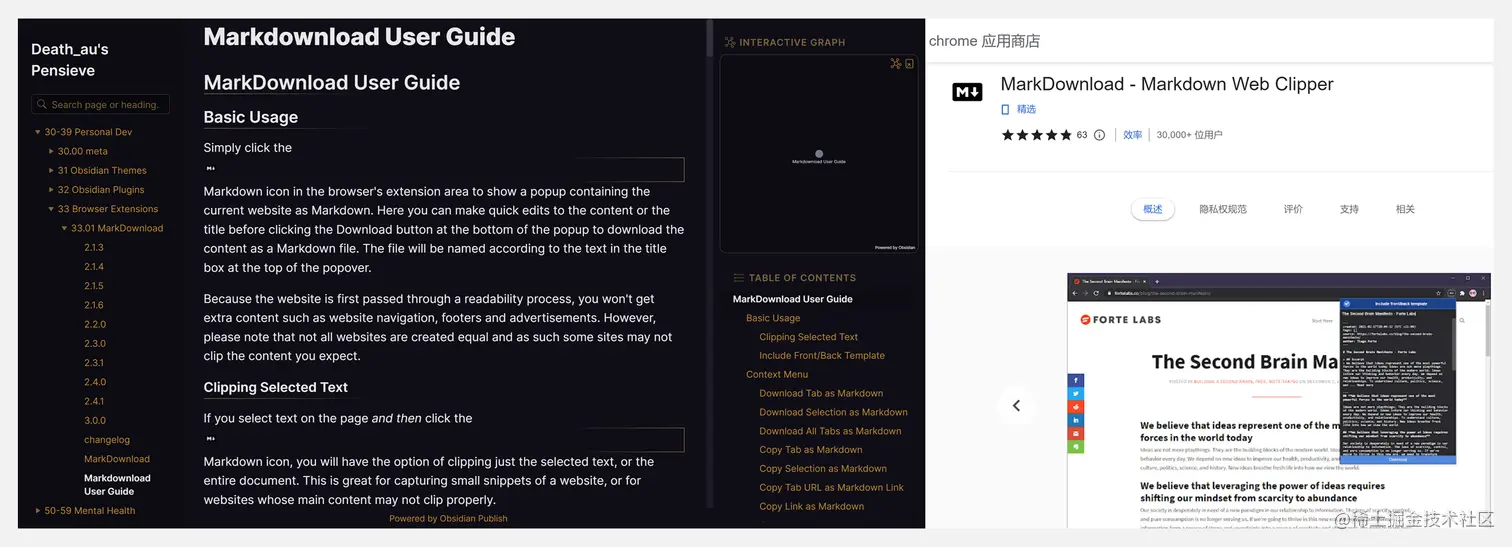Click the Forte Labs logo in preview screenshot
This screenshot has width=1512, height=547.
[1120, 320]
